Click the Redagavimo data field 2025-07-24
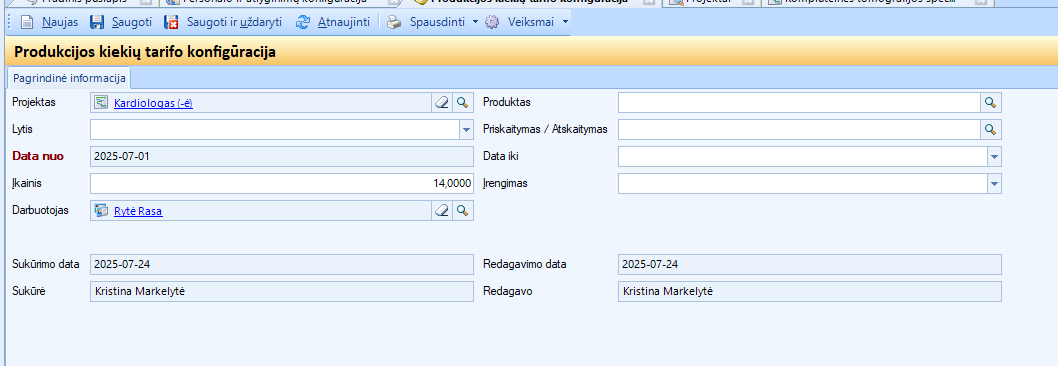 (810, 264)
